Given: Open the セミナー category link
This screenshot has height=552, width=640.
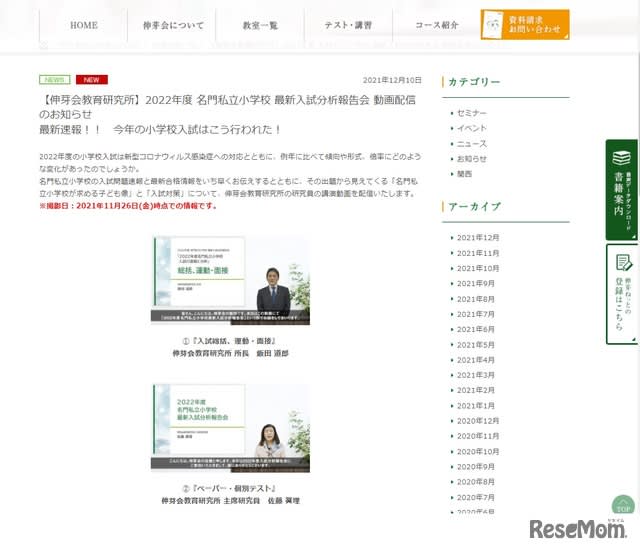Looking at the screenshot, I should click(471, 113).
